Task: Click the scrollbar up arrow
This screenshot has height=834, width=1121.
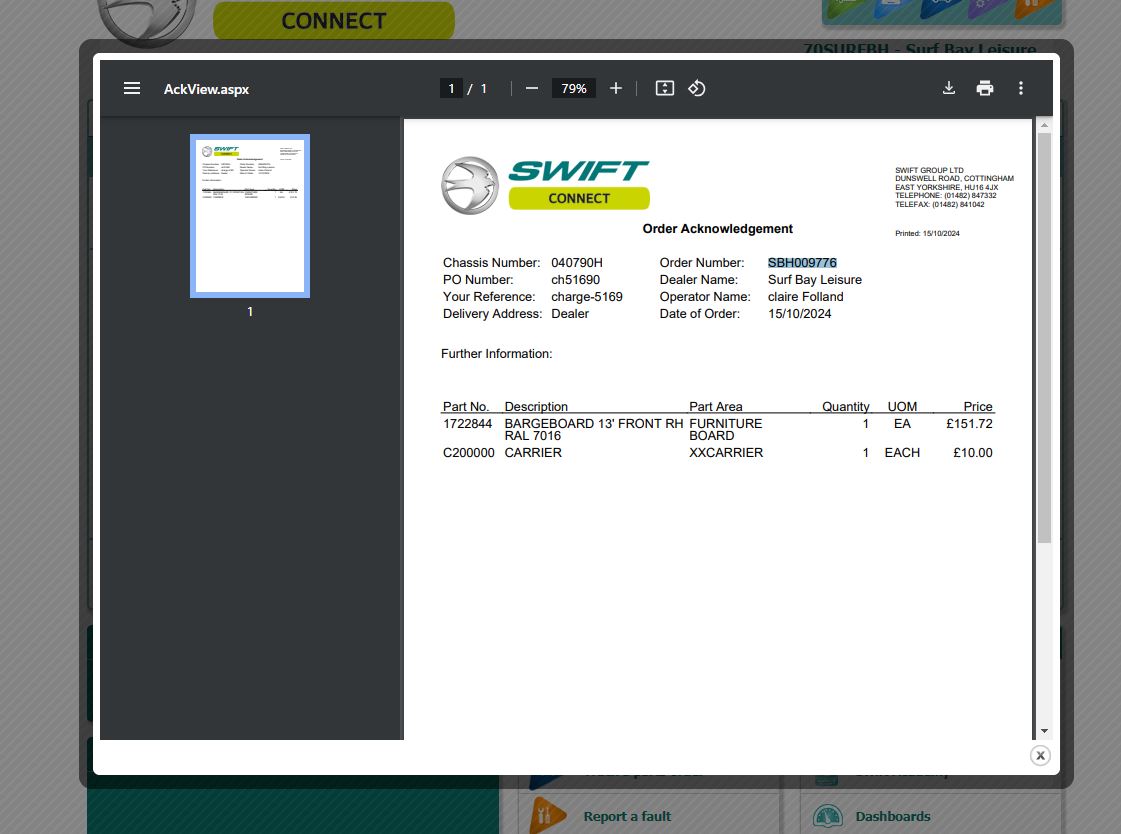Action: (x=1044, y=125)
